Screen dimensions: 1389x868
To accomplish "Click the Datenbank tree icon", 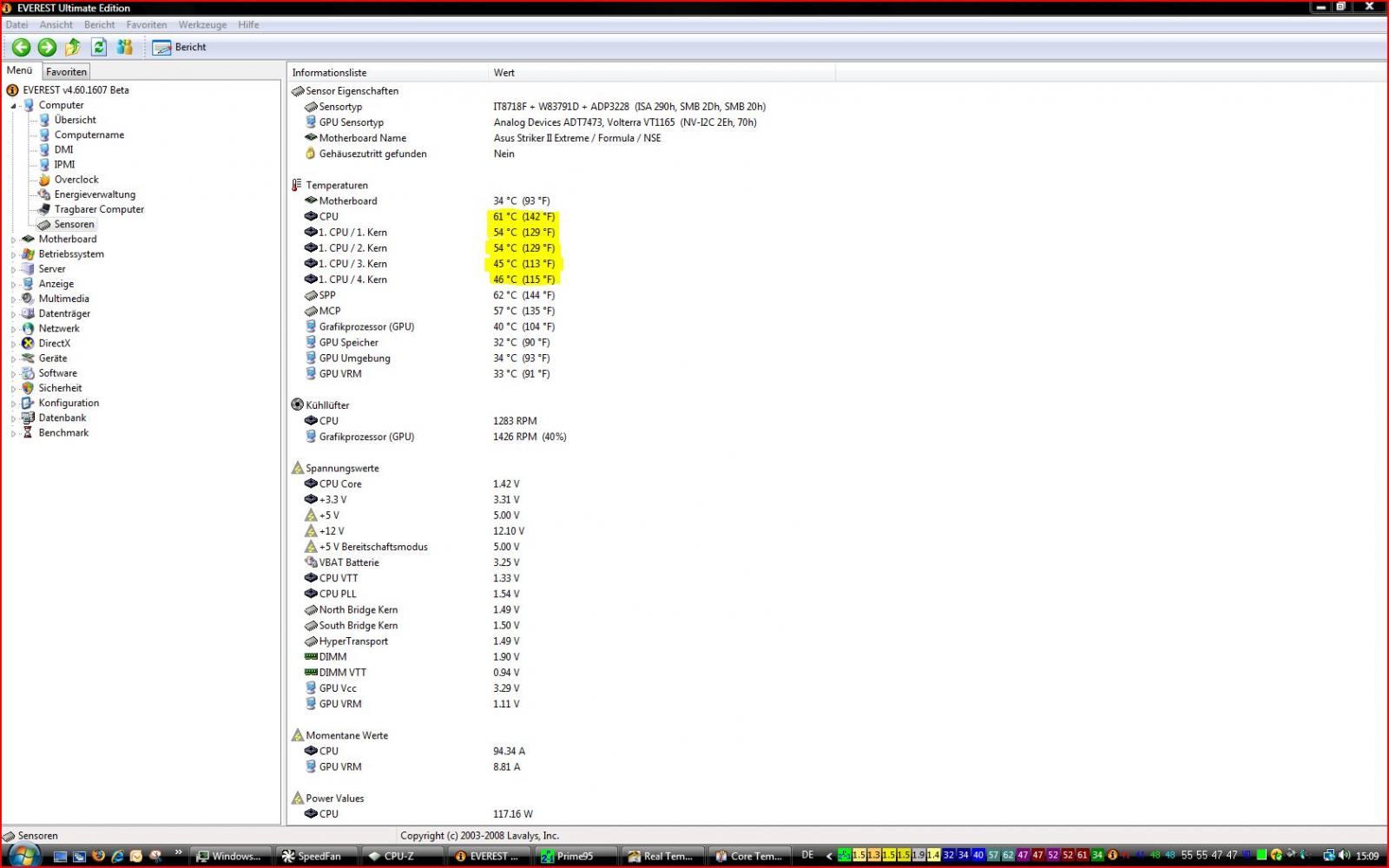I will click(x=28, y=418).
